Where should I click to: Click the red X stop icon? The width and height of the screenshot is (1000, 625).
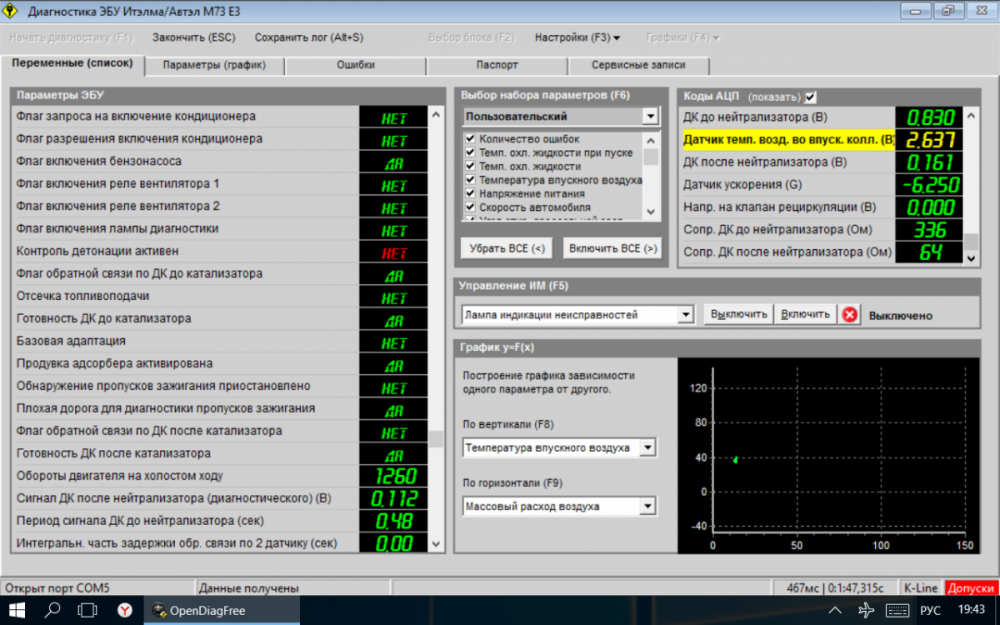pos(850,315)
